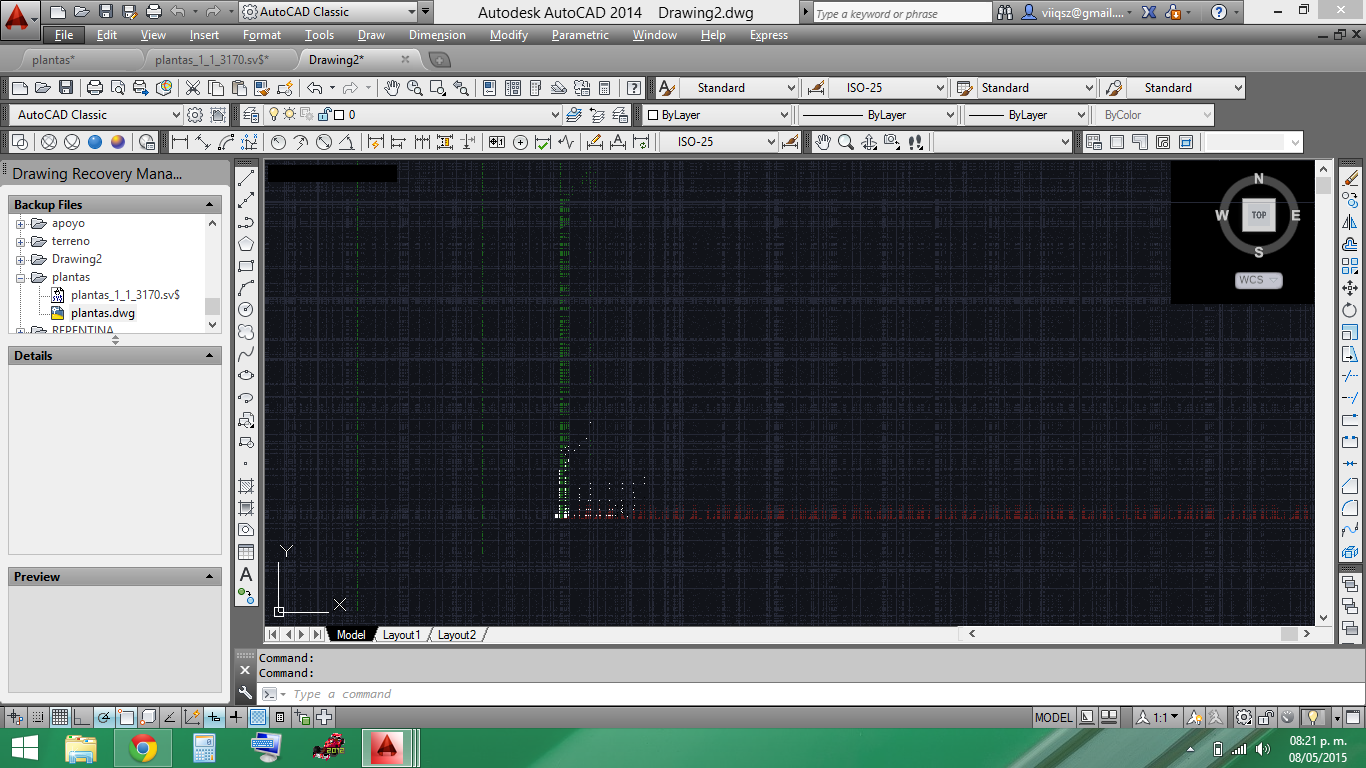Click the command line wrench customize icon

[x=246, y=693]
